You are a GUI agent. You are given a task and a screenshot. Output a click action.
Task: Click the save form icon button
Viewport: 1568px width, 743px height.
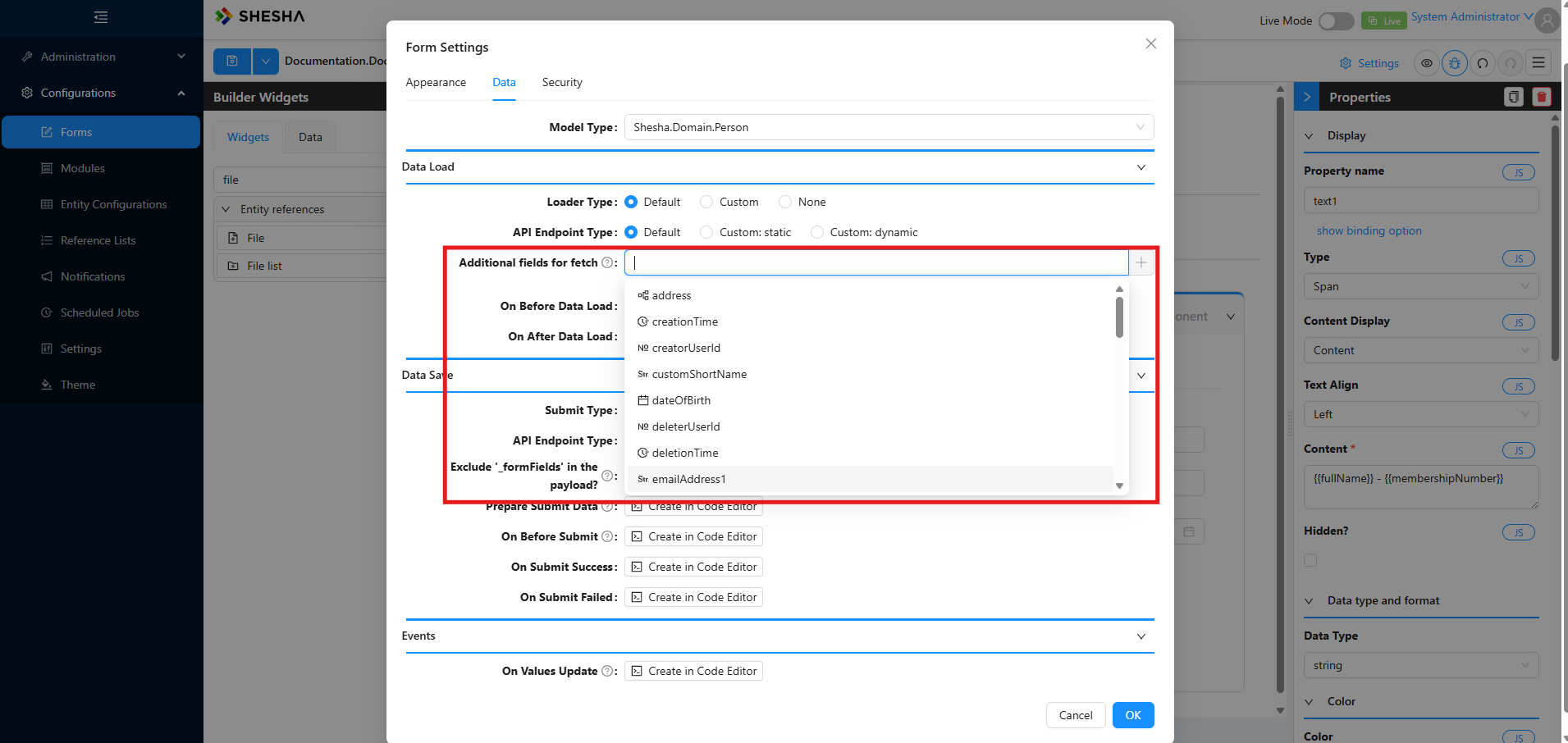pos(232,62)
